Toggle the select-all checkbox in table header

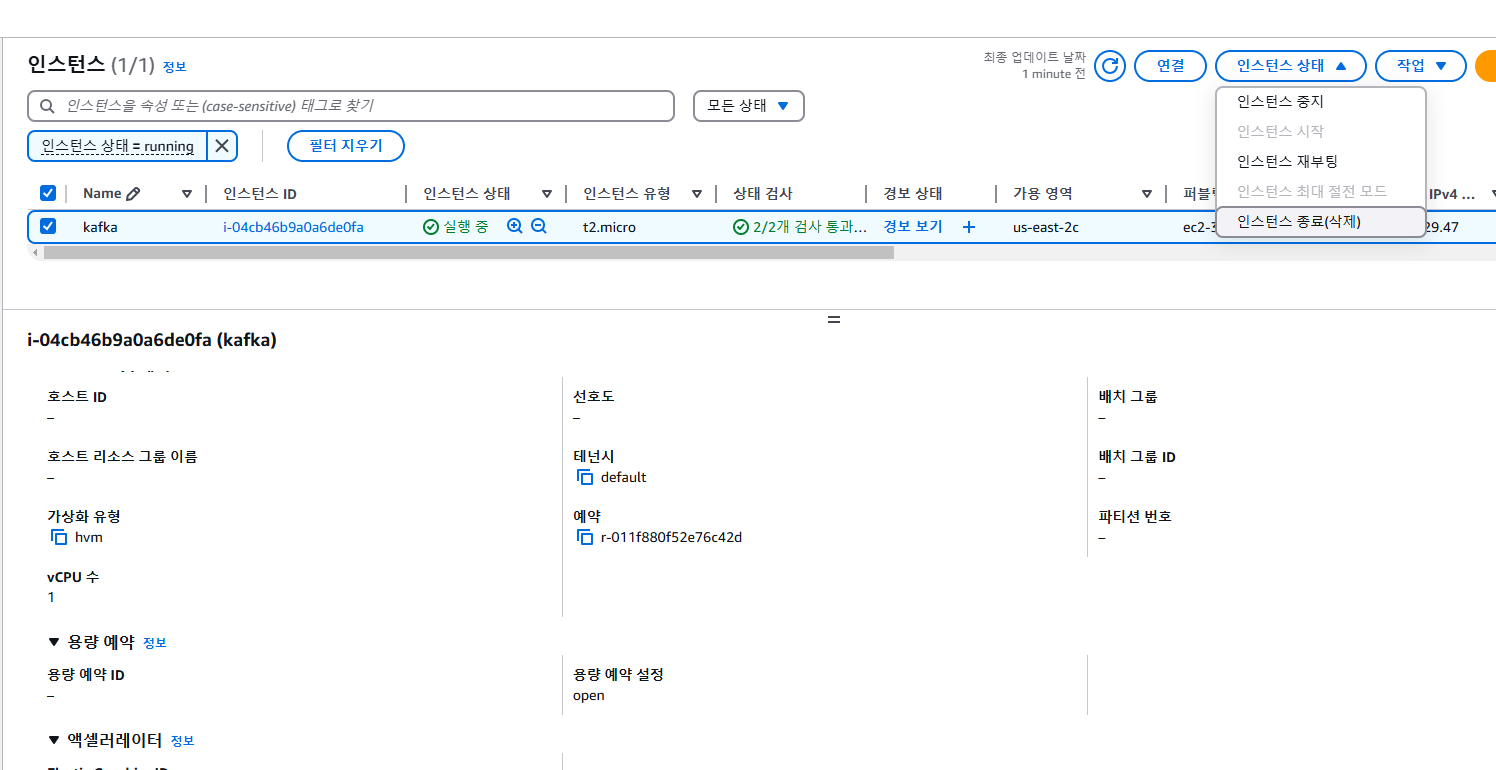tap(48, 194)
